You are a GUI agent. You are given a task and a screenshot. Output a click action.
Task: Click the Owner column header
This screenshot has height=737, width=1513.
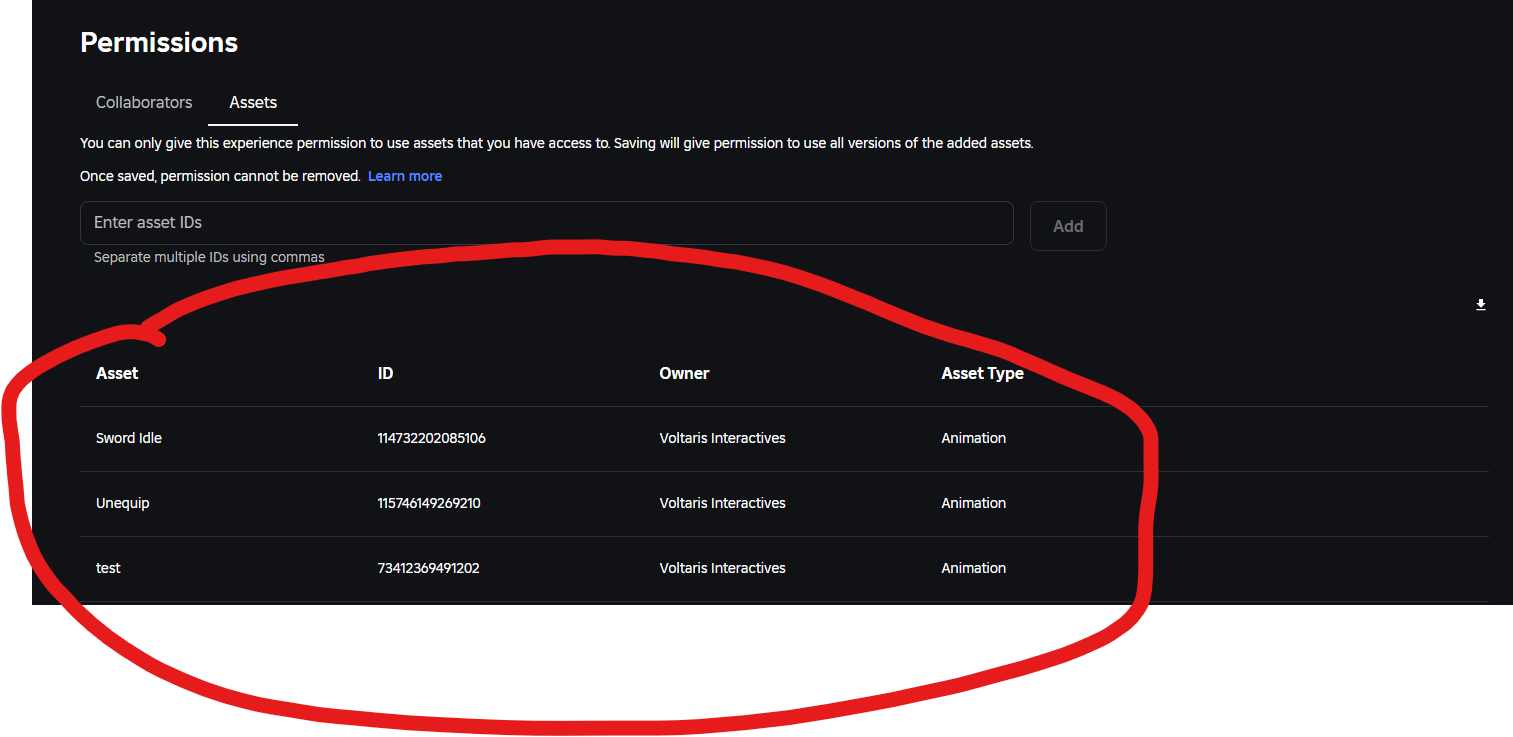pyautogui.click(x=684, y=373)
